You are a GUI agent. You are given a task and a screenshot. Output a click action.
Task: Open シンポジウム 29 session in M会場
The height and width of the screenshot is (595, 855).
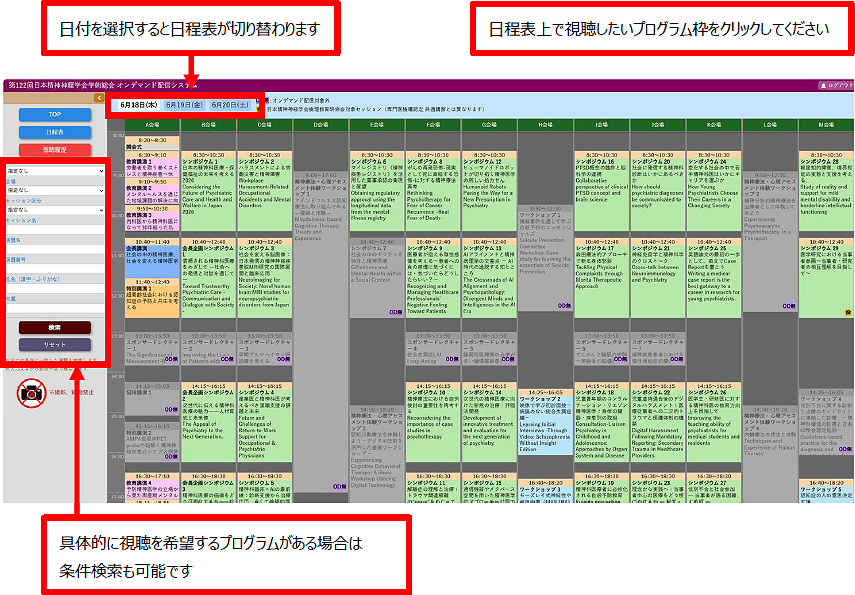pyautogui.click(x=826, y=278)
